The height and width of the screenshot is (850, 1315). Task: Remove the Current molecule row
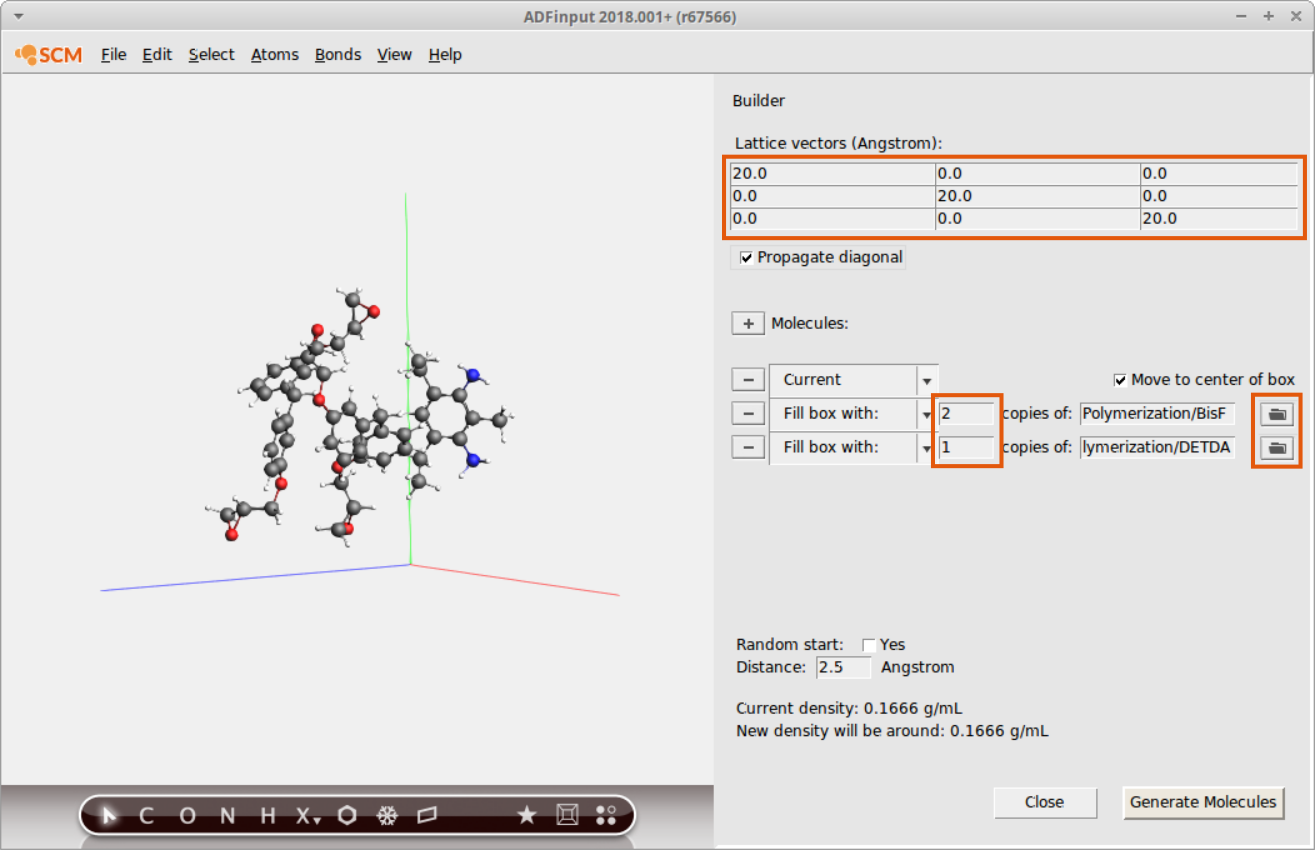click(x=748, y=380)
